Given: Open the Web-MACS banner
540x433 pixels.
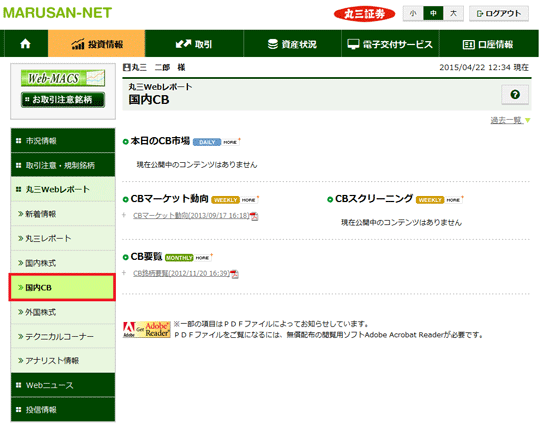Looking at the screenshot, I should [x=63, y=78].
